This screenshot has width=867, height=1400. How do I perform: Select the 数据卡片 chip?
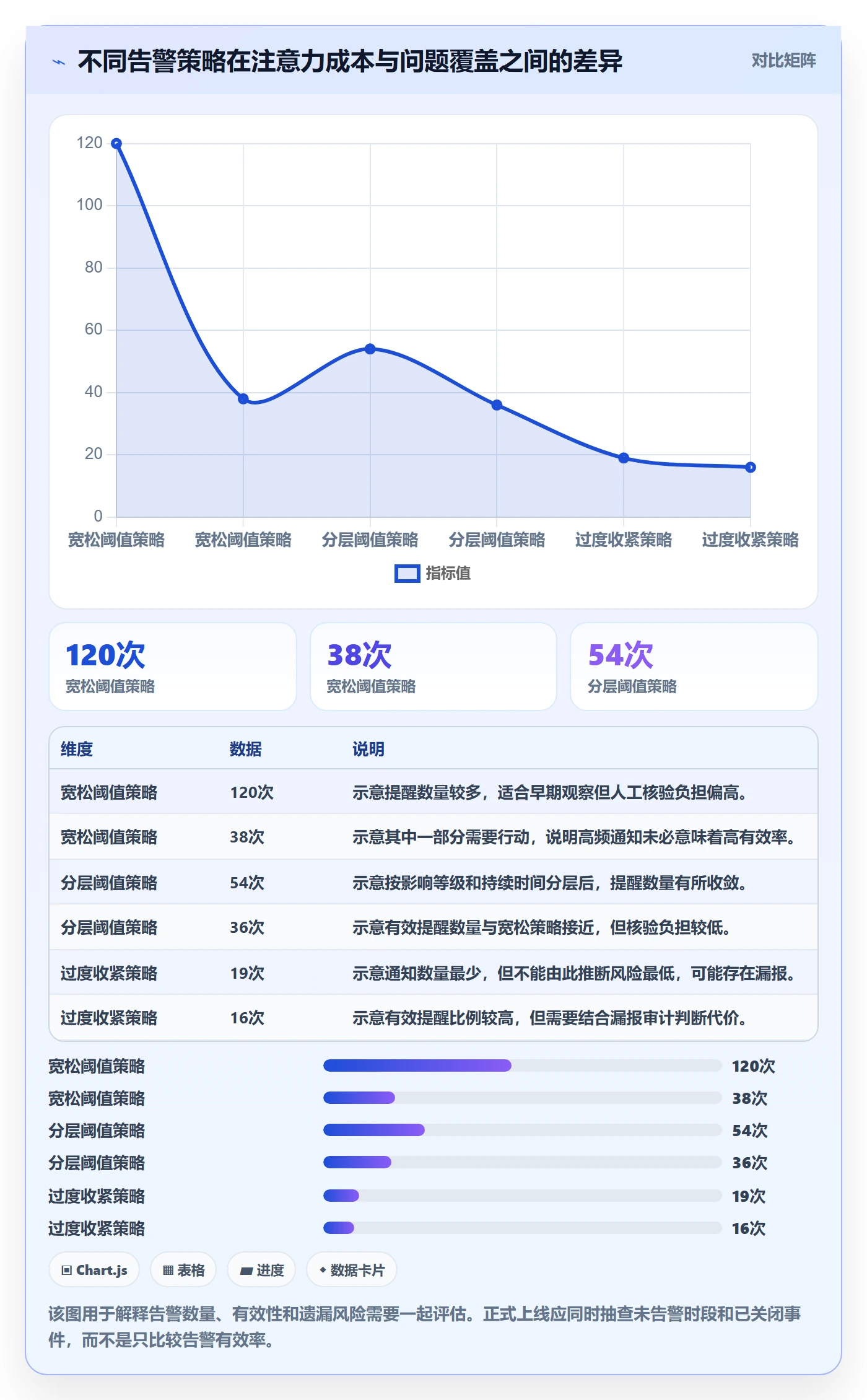tap(351, 1270)
